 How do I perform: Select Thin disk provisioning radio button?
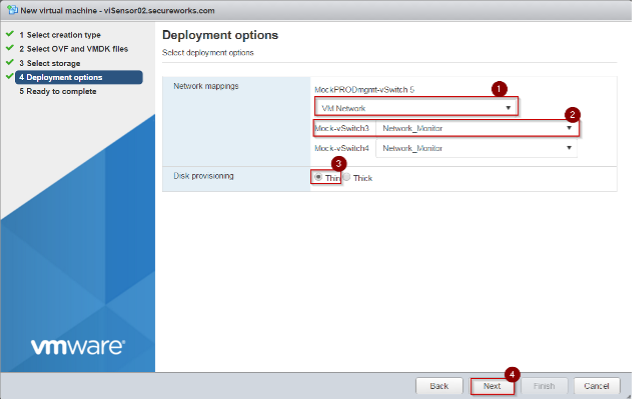(x=319, y=177)
